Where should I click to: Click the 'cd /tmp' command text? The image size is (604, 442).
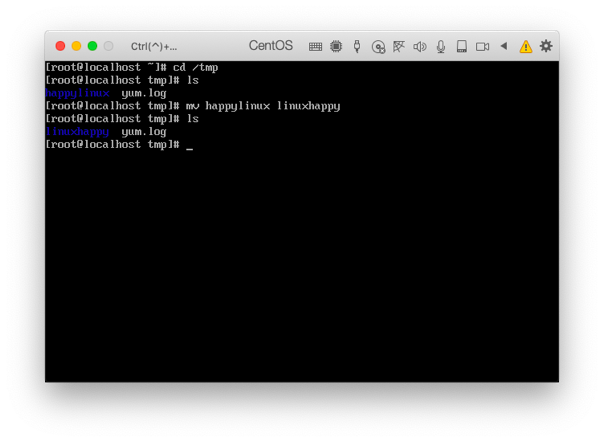pos(196,67)
